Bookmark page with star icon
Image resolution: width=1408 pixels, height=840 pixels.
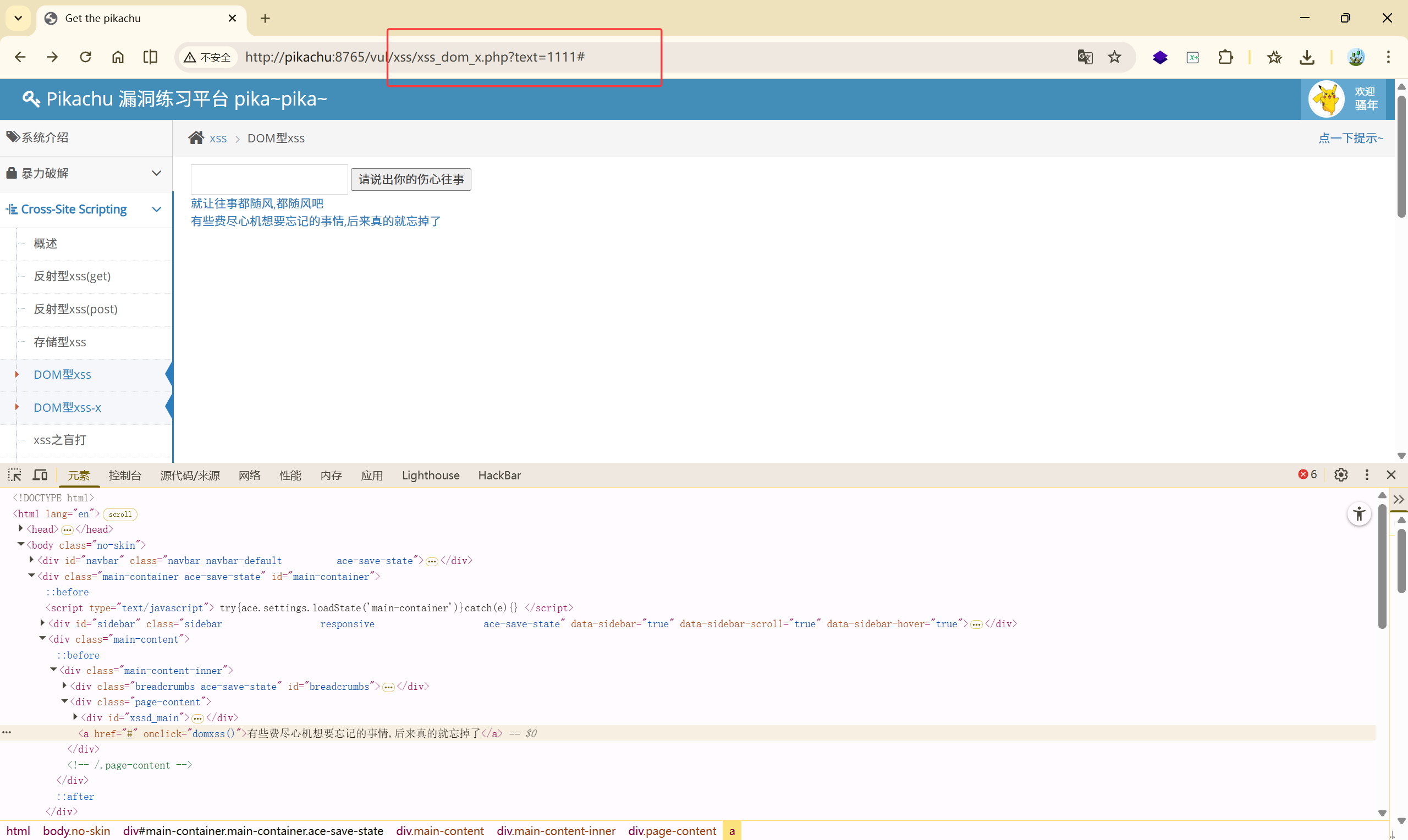pos(1114,57)
